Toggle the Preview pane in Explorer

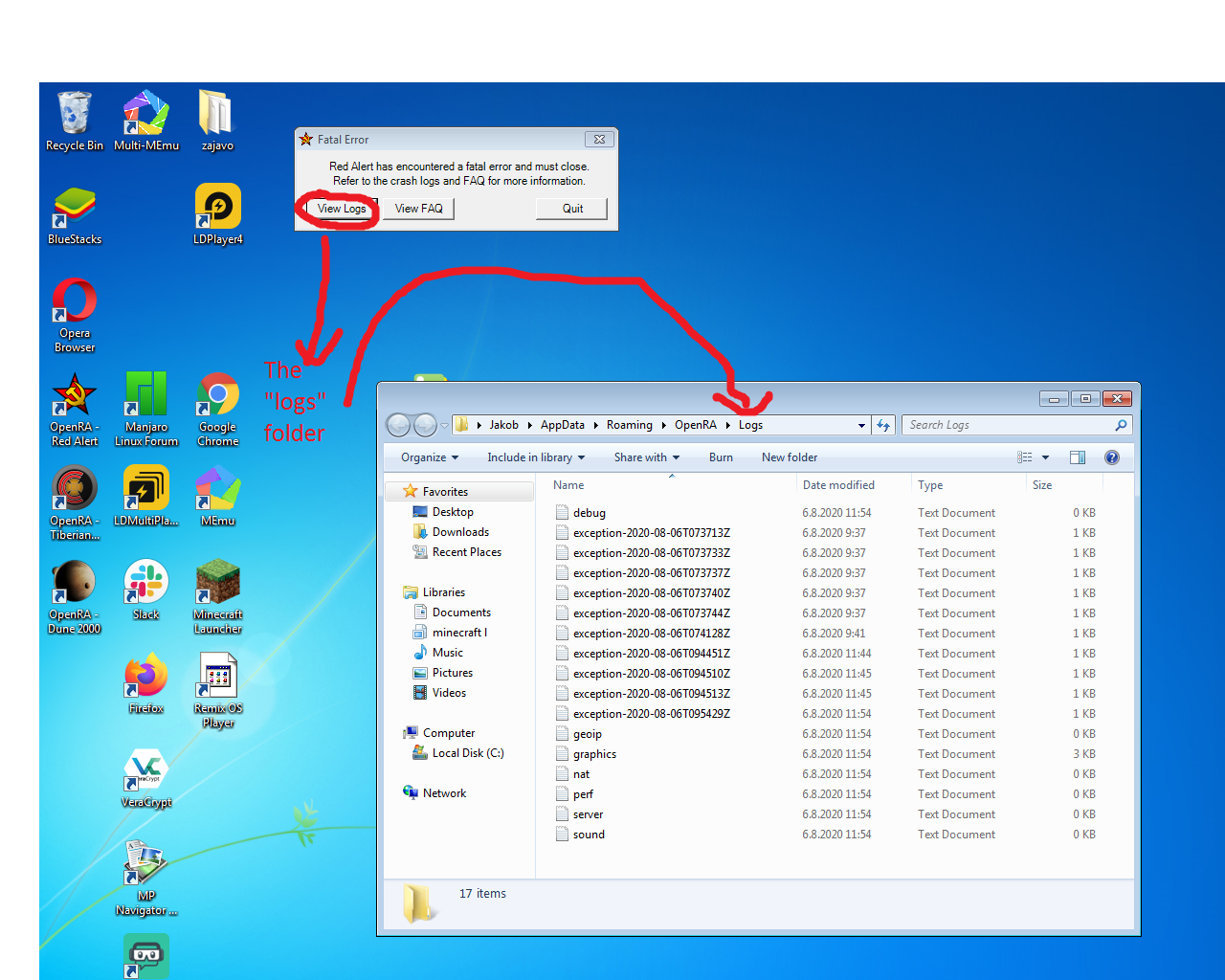click(x=1077, y=457)
